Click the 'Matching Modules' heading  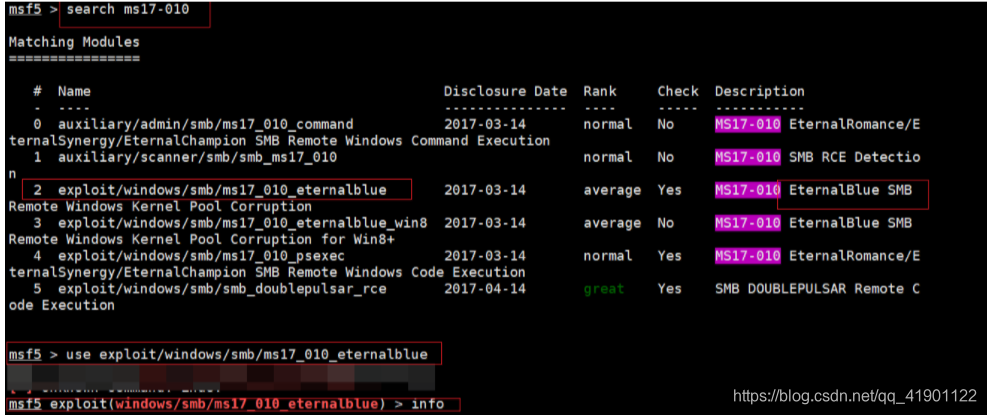[x=74, y=42]
